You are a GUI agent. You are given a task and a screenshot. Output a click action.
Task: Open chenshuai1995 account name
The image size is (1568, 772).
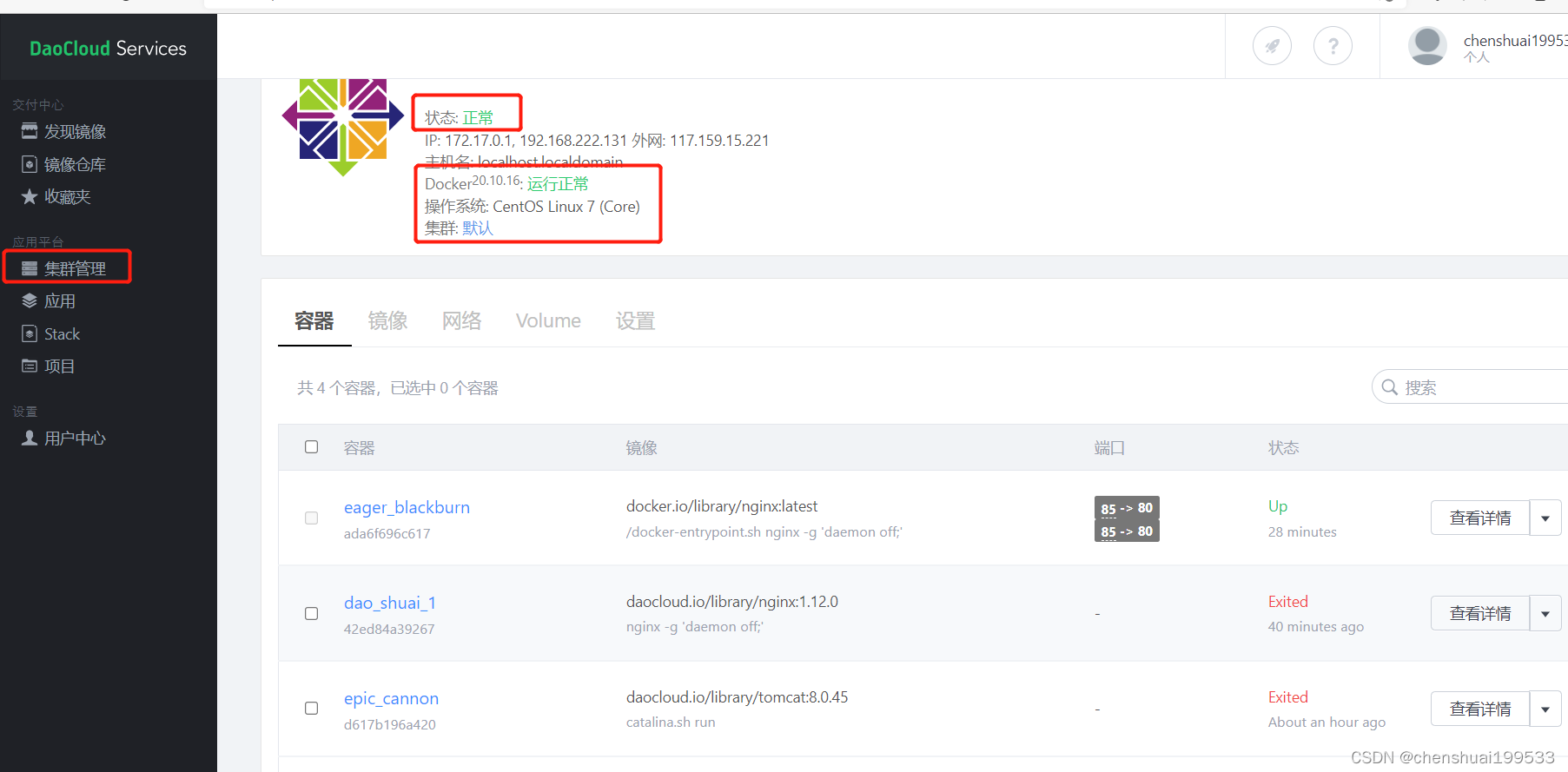pyautogui.click(x=1515, y=41)
